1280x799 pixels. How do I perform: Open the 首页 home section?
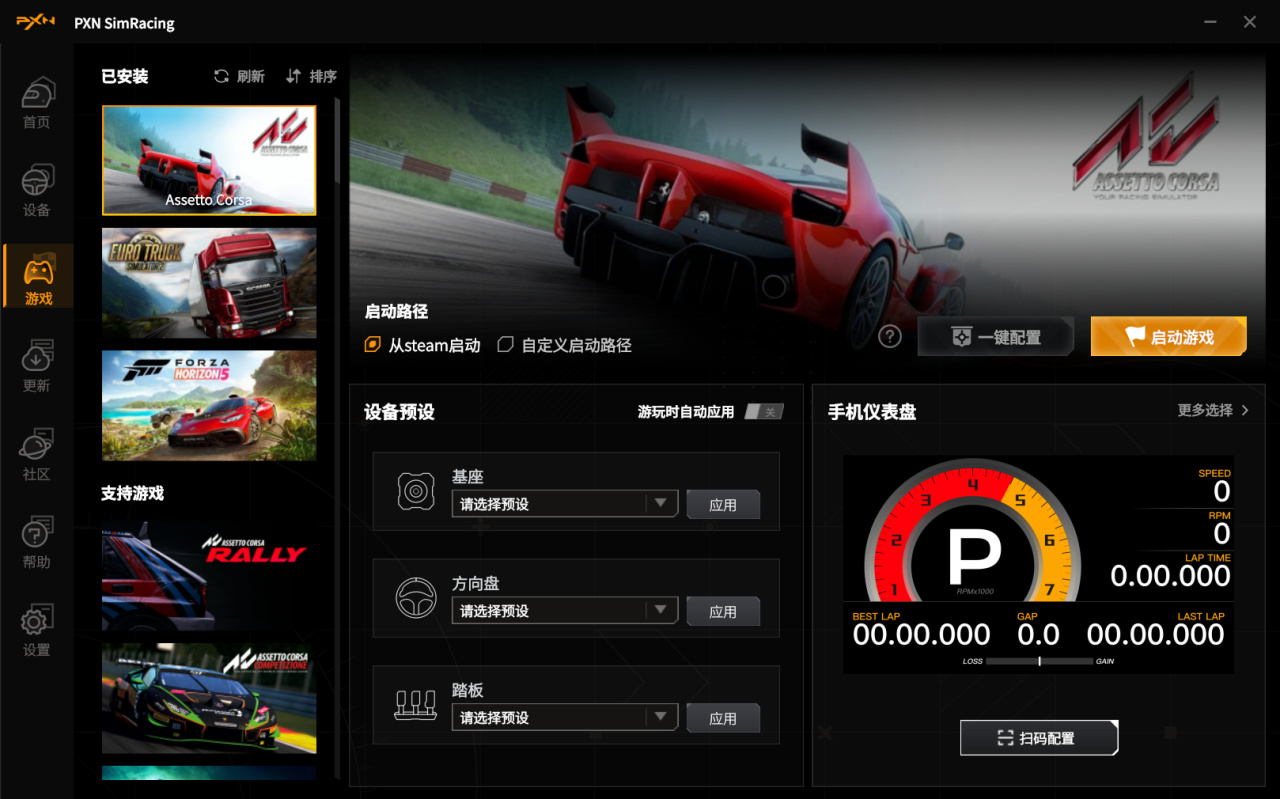[x=37, y=104]
